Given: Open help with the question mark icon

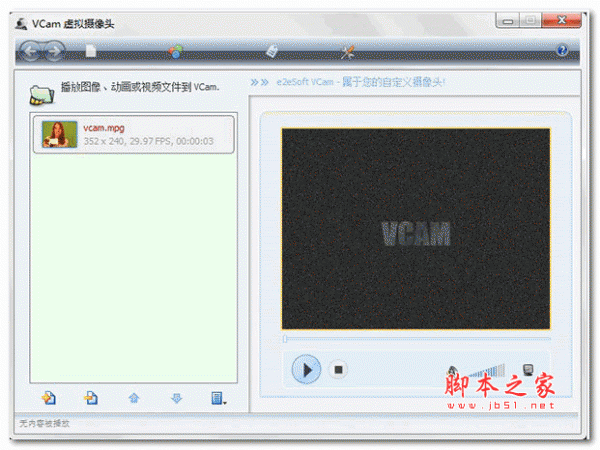Looking at the screenshot, I should (562, 50).
